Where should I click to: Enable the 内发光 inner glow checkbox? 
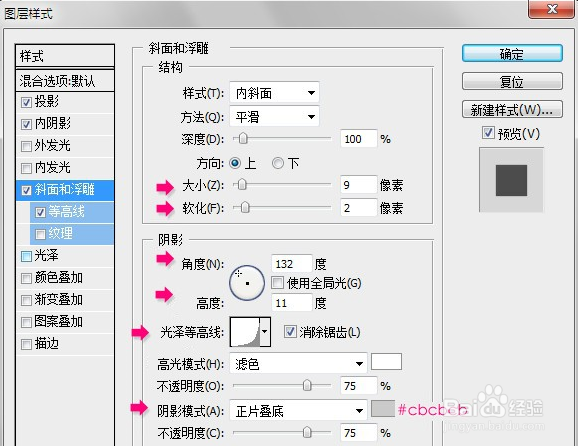click(26, 168)
